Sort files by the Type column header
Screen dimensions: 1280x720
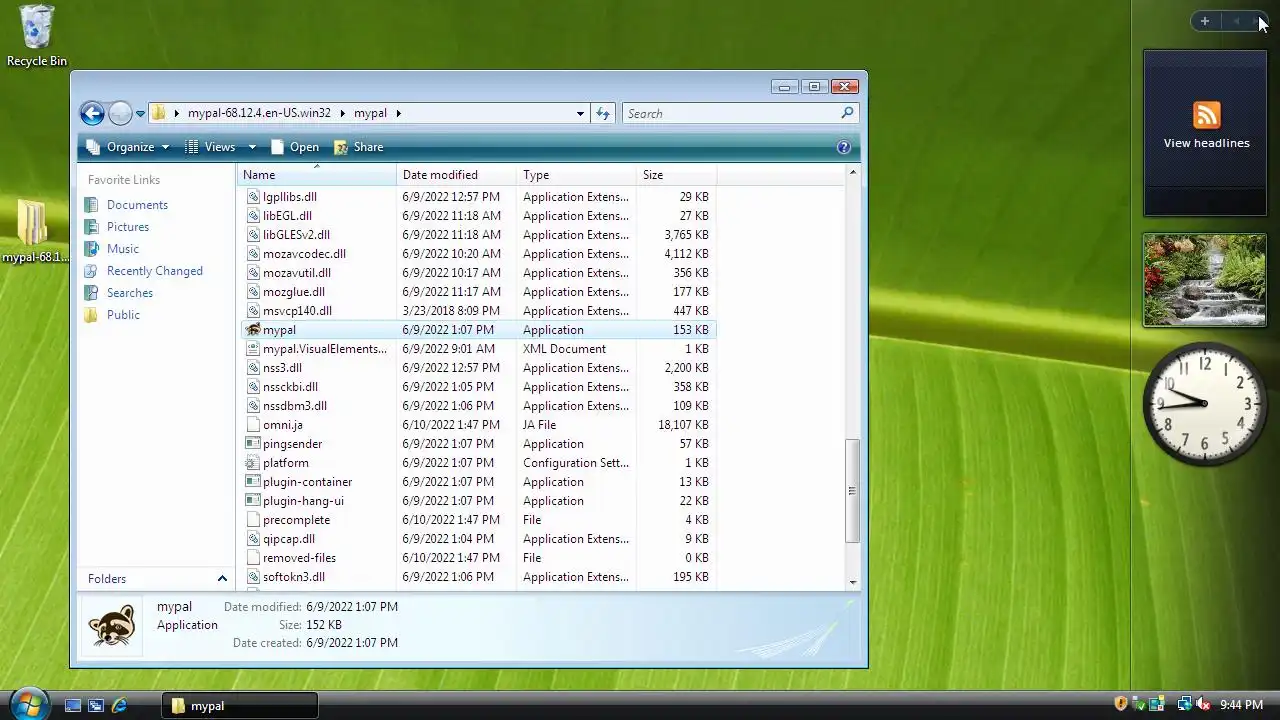576,175
